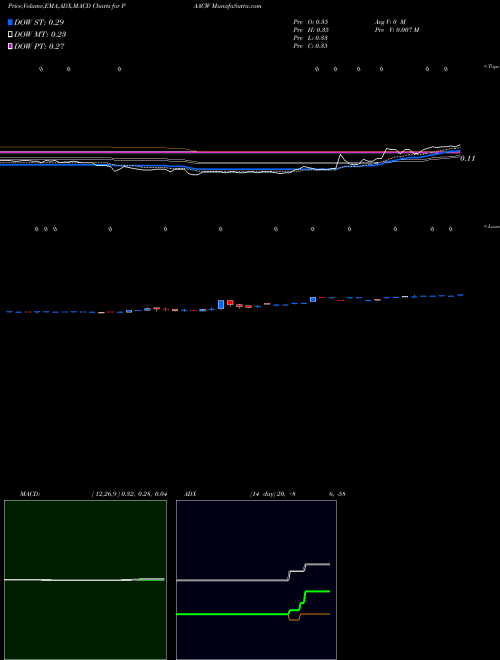Click the white DOW MT legend swatch
500x660 pixels.
(x=10, y=34)
